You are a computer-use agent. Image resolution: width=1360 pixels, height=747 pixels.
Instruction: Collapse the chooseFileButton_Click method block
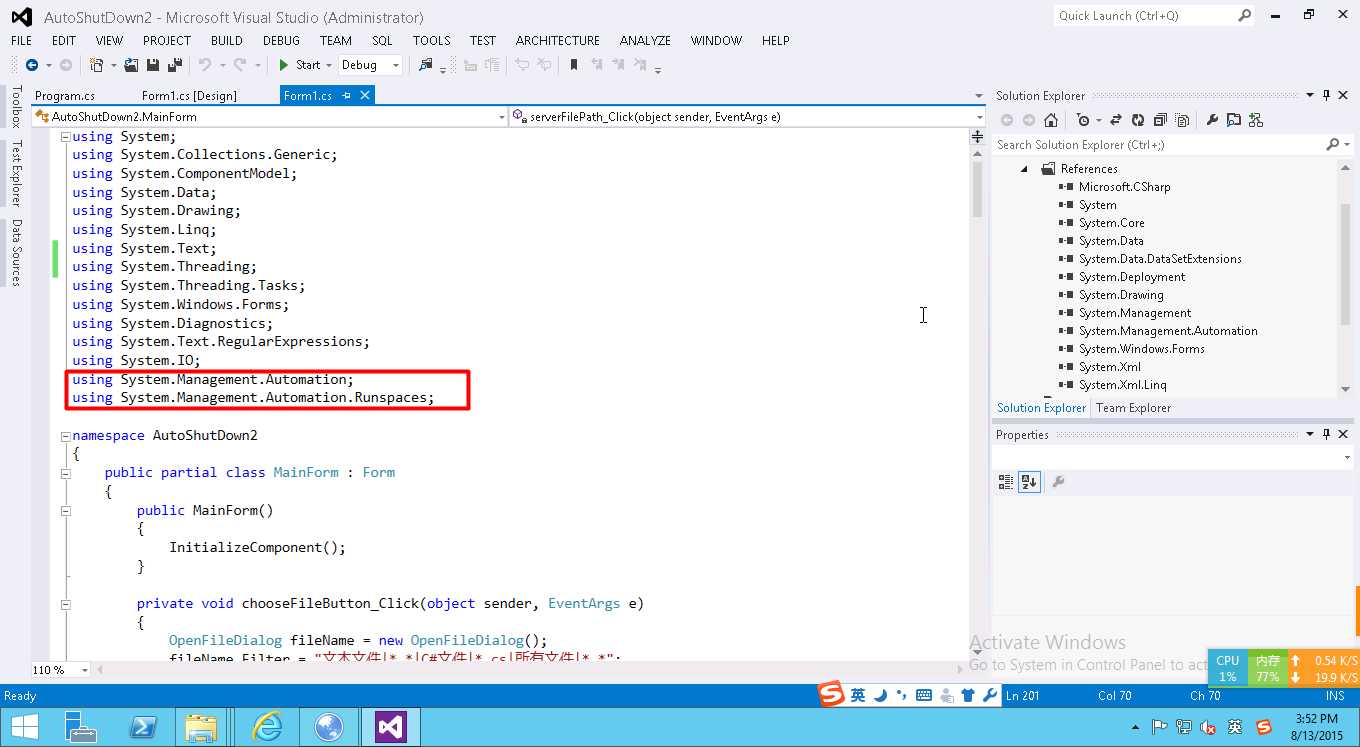[x=65, y=604]
